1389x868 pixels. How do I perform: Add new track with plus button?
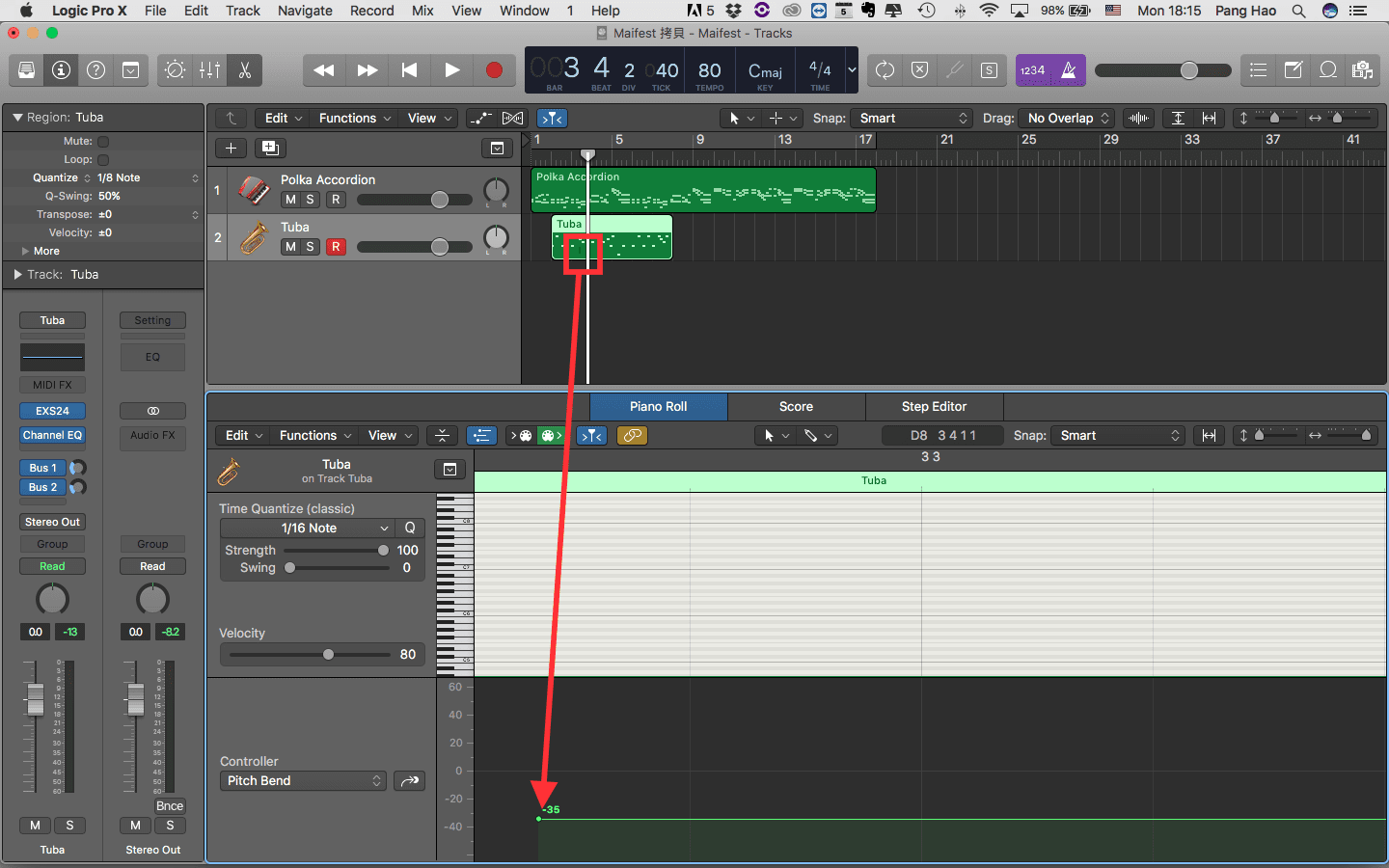[x=231, y=148]
